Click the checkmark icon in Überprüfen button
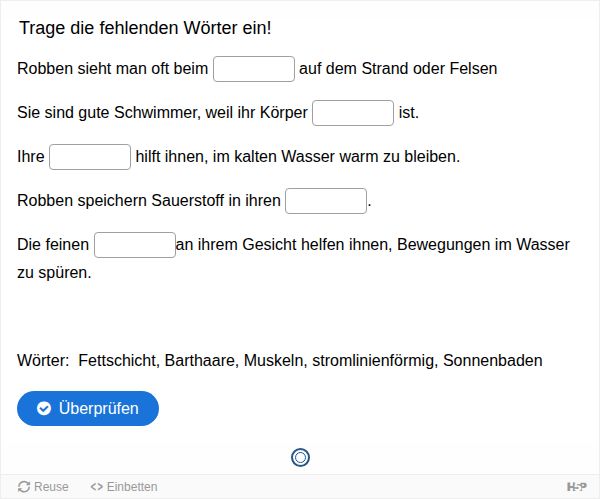Screen dimensions: 600x499 [44, 408]
